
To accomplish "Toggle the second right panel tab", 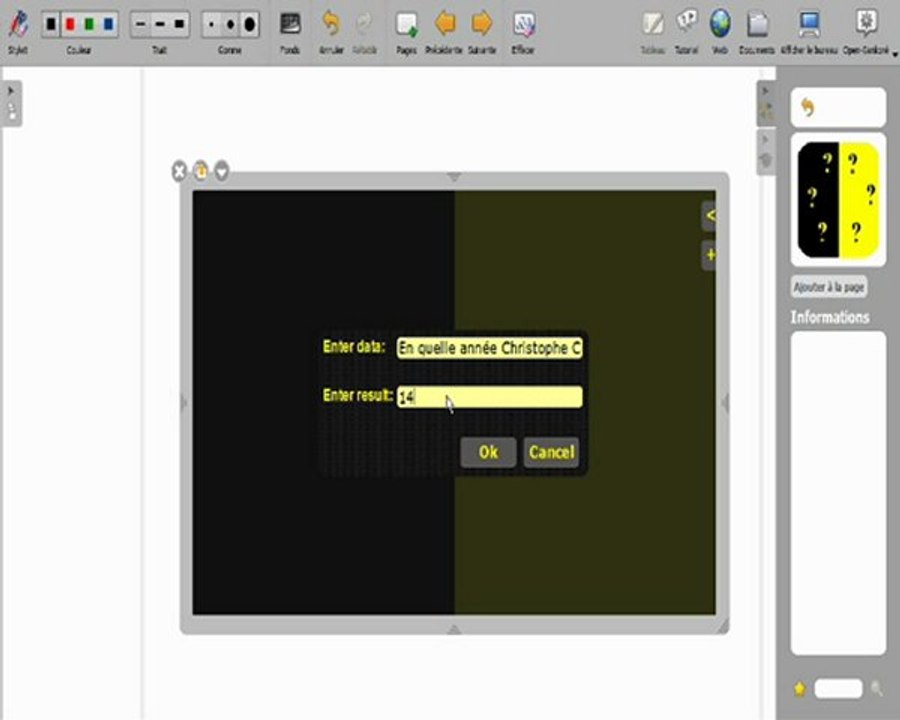I will [766, 152].
